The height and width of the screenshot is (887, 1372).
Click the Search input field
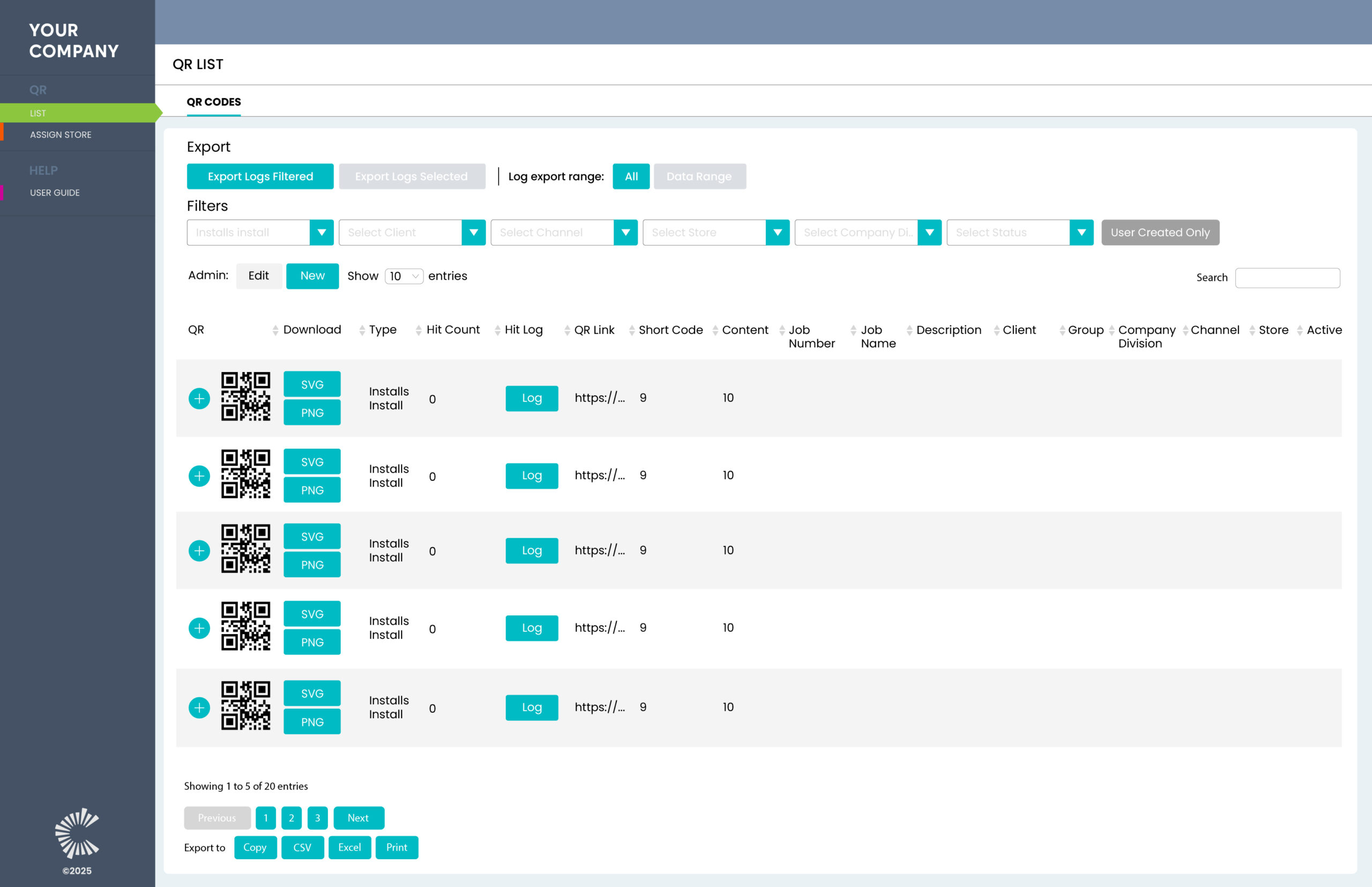pos(1287,278)
